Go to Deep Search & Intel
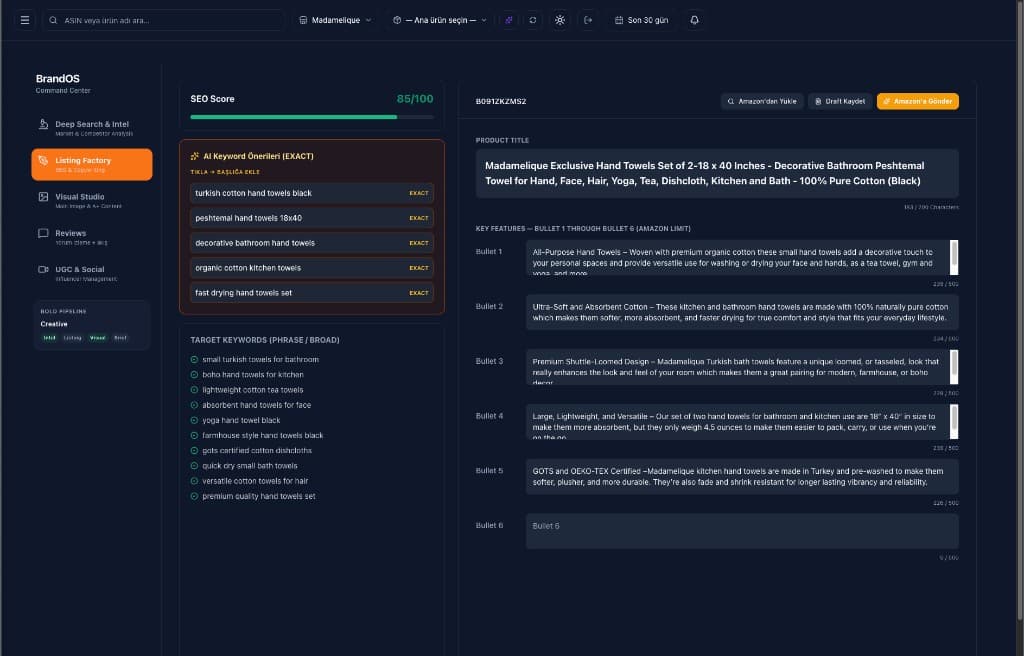This screenshot has width=1024, height=656. (91, 128)
